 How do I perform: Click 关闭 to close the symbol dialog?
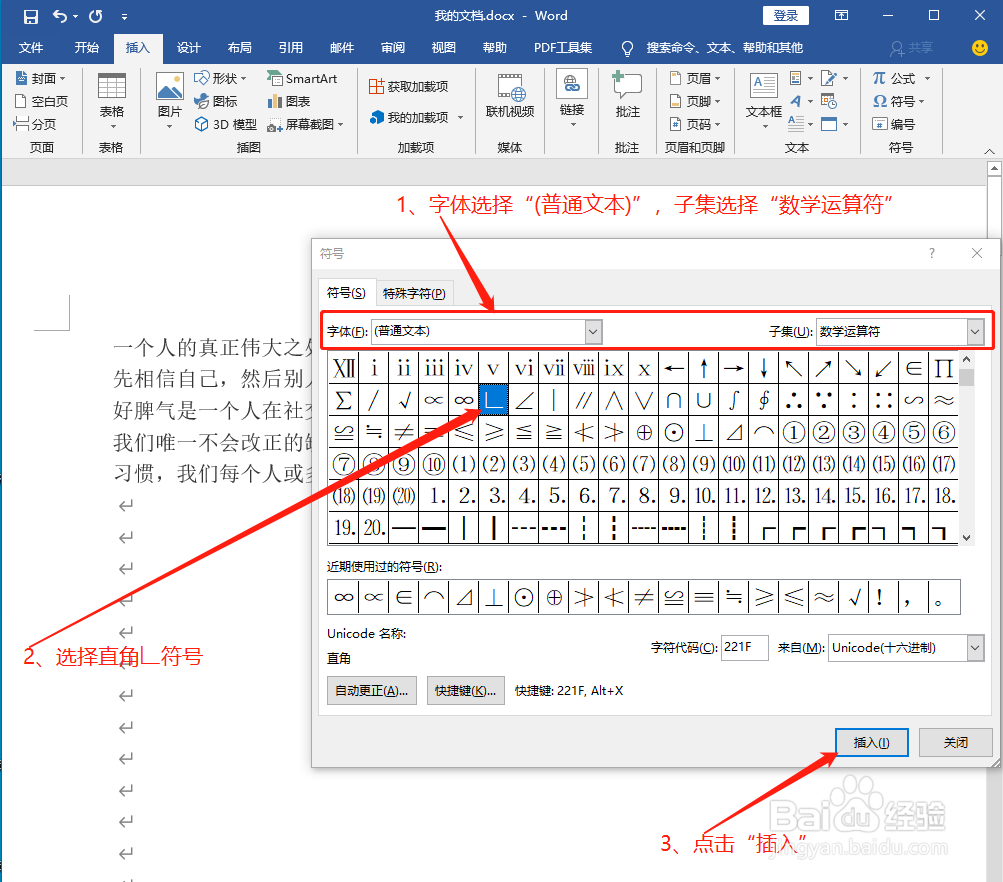point(956,743)
